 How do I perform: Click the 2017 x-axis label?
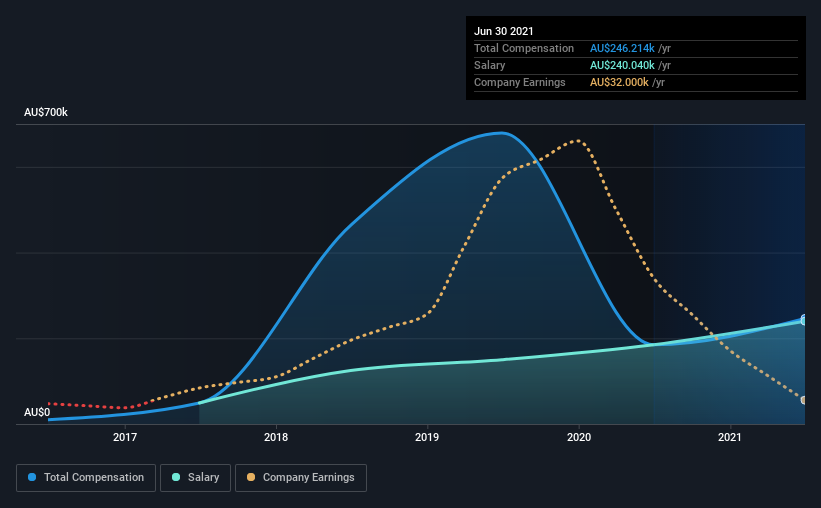[x=125, y=437]
